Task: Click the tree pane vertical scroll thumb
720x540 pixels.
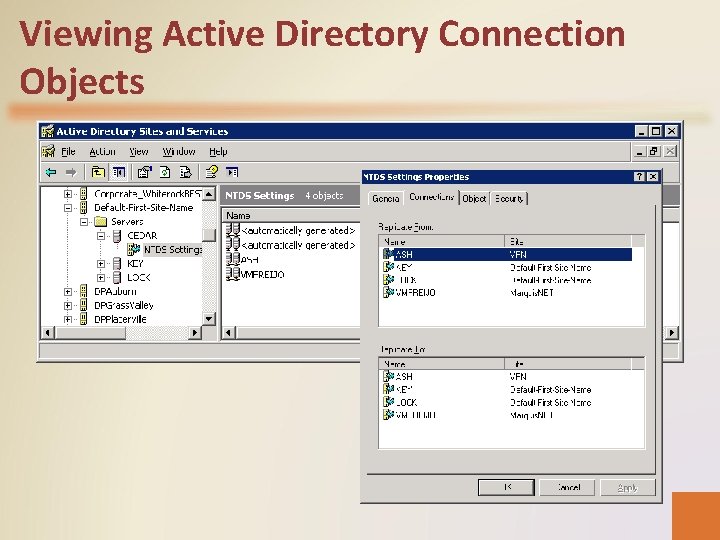Action: pyautogui.click(x=209, y=235)
